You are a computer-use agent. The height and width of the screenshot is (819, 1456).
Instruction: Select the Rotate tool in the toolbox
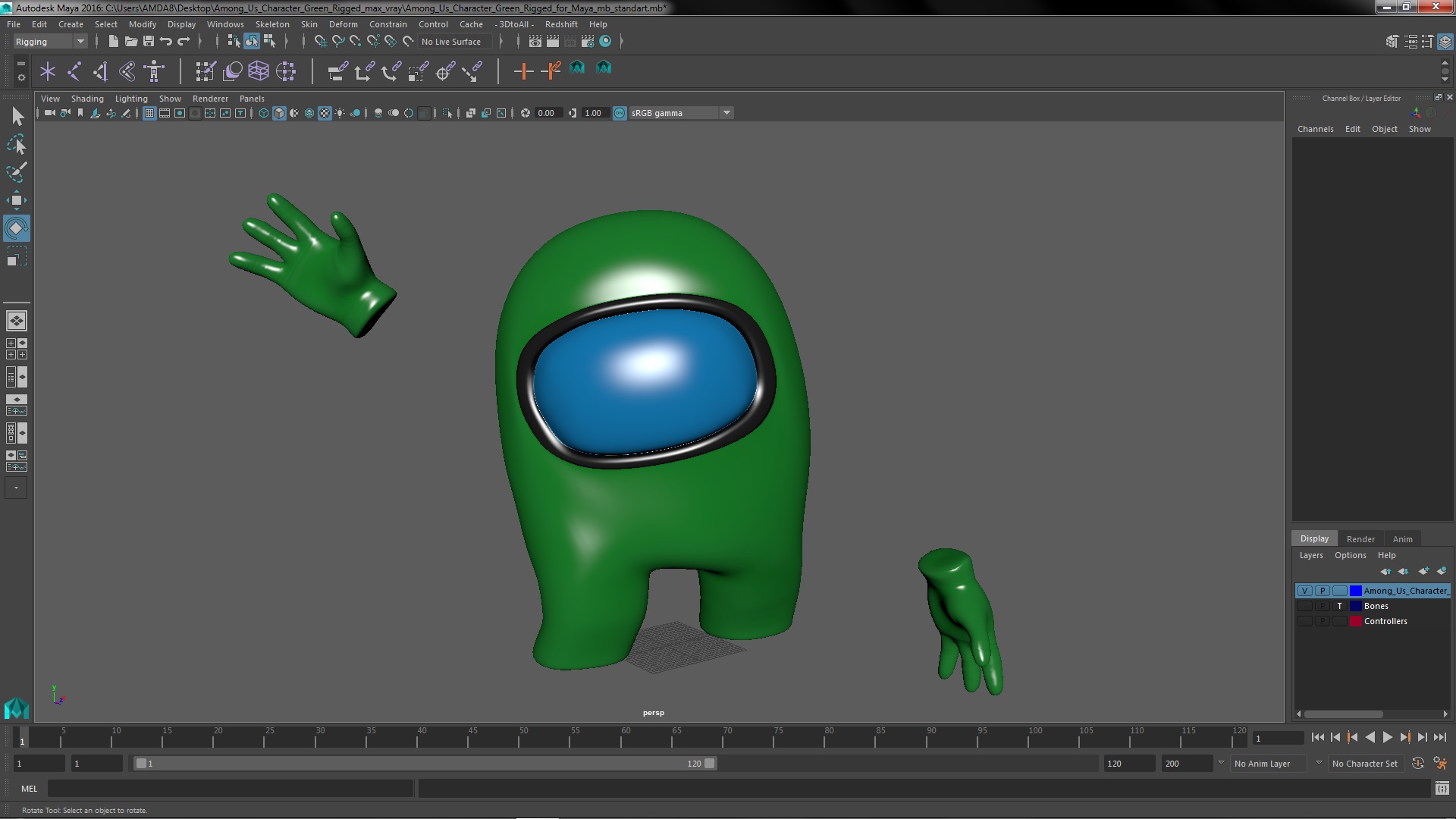pyautogui.click(x=16, y=228)
